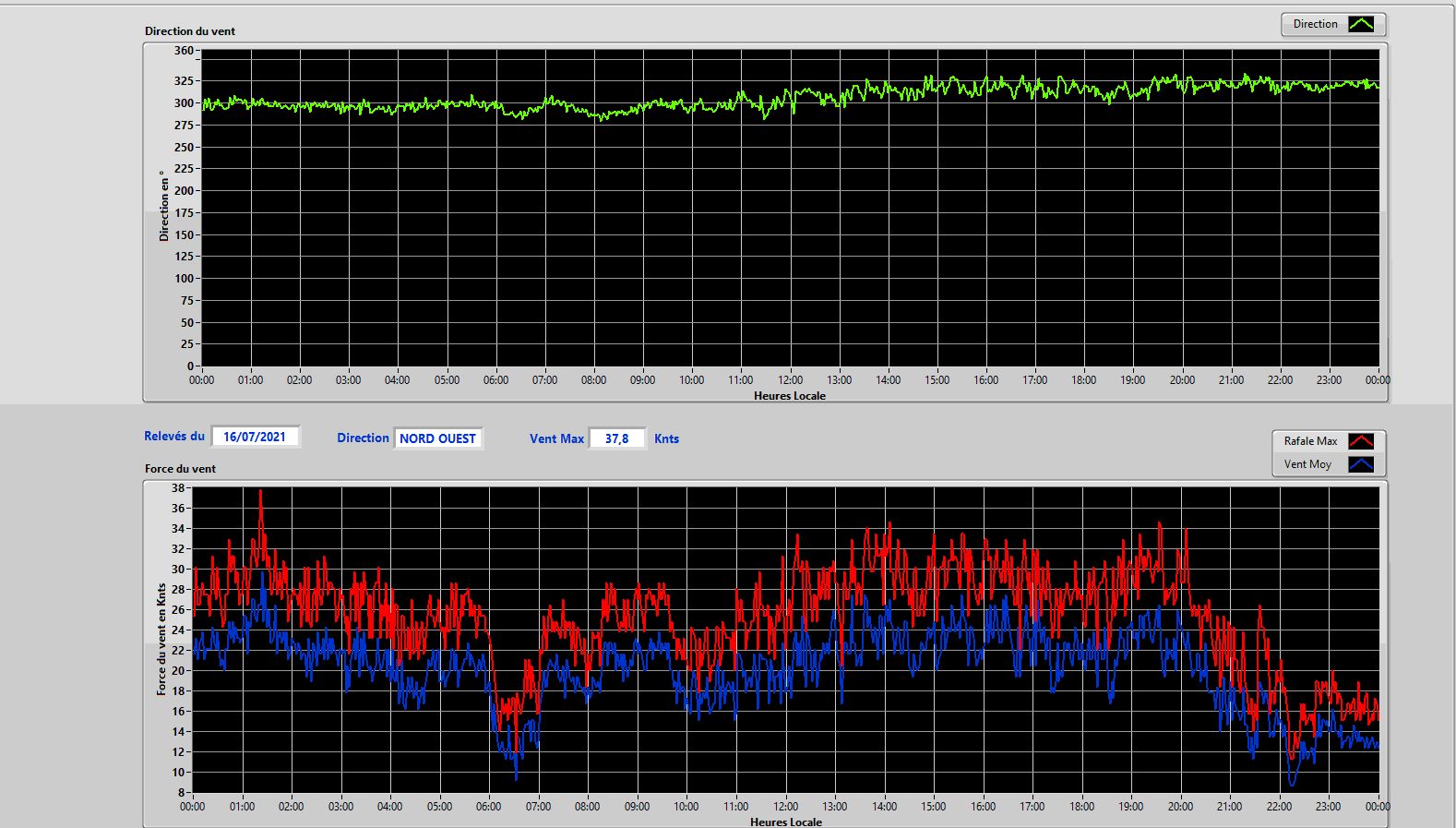Click the blue Vent Moy legend swatch
This screenshot has width=1456, height=828.
1361,464
